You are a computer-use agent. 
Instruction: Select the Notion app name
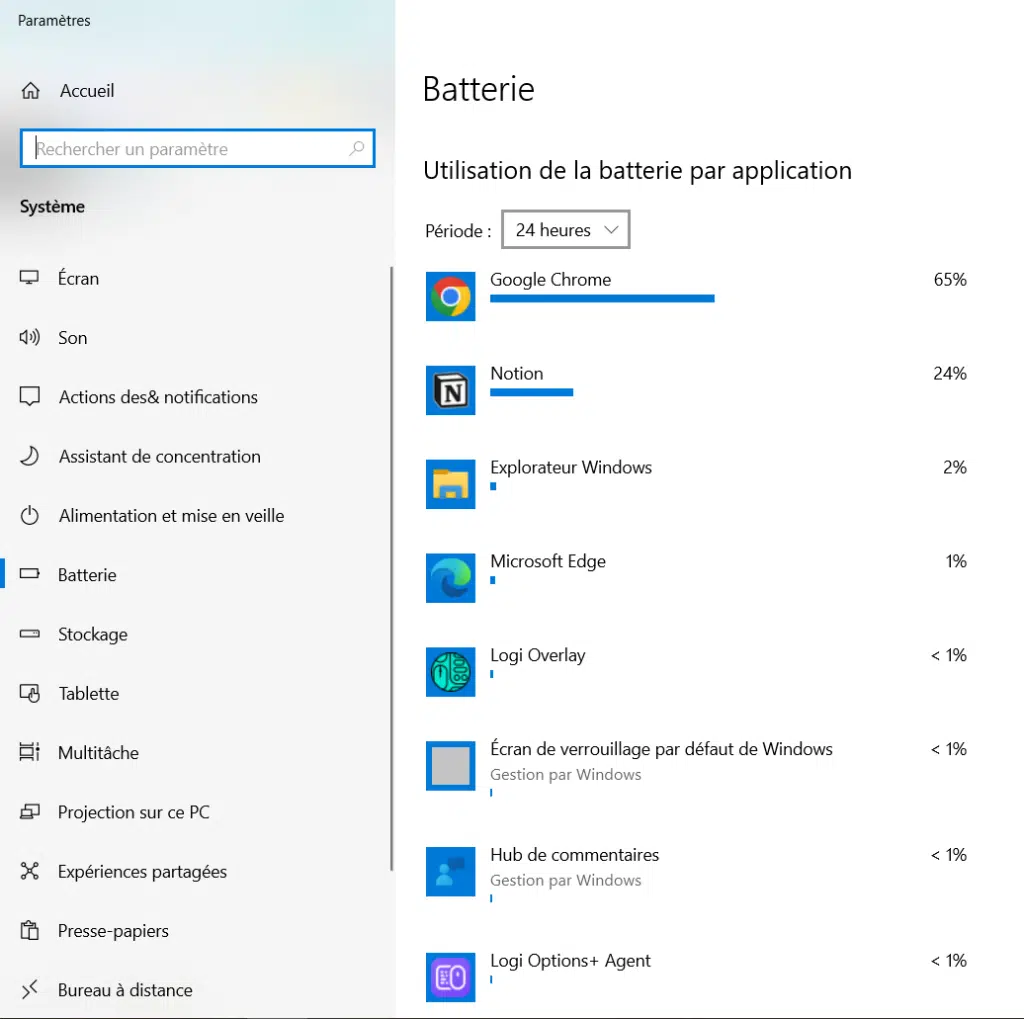point(517,374)
